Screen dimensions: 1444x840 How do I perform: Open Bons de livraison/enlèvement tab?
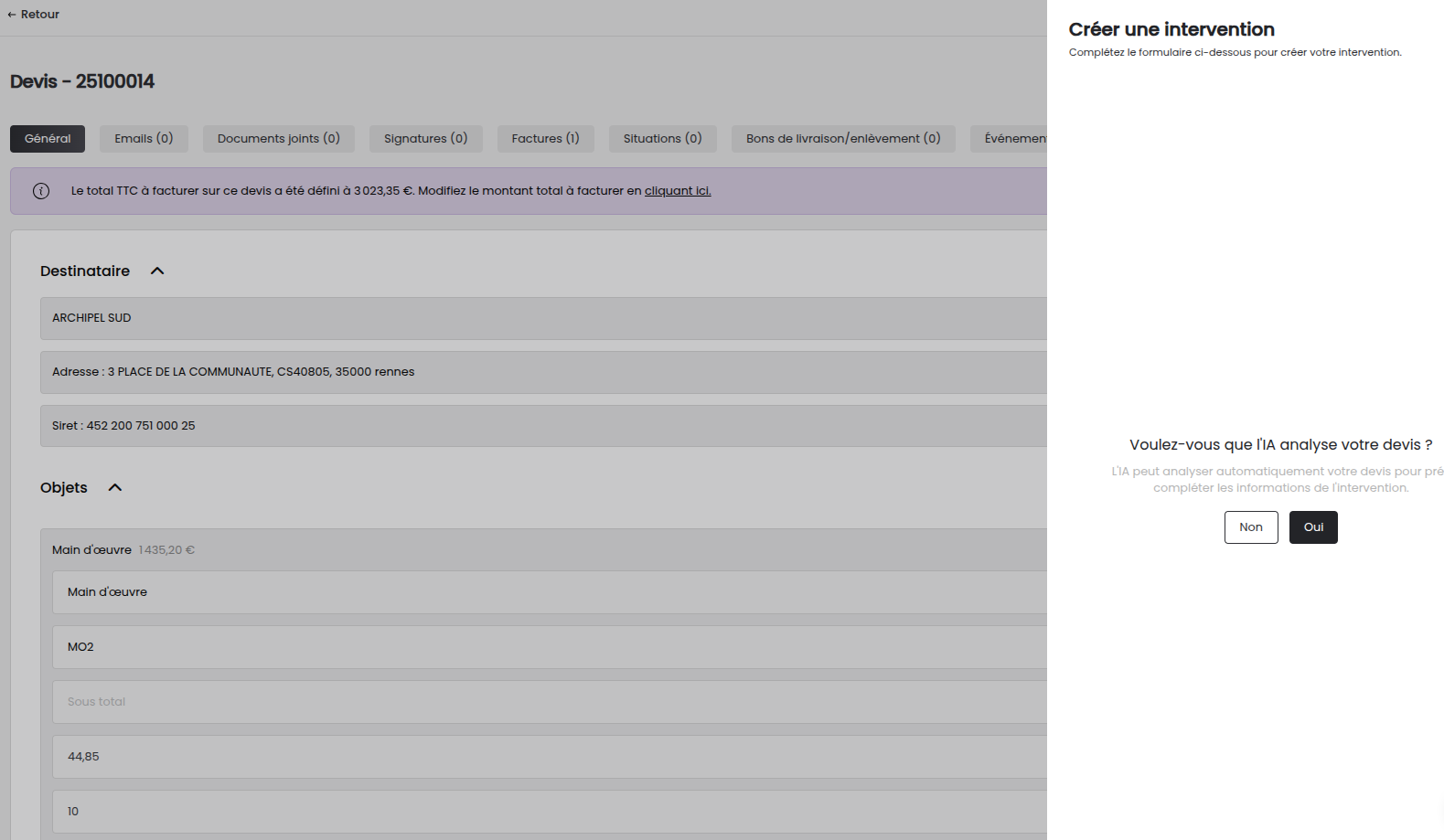pos(842,139)
